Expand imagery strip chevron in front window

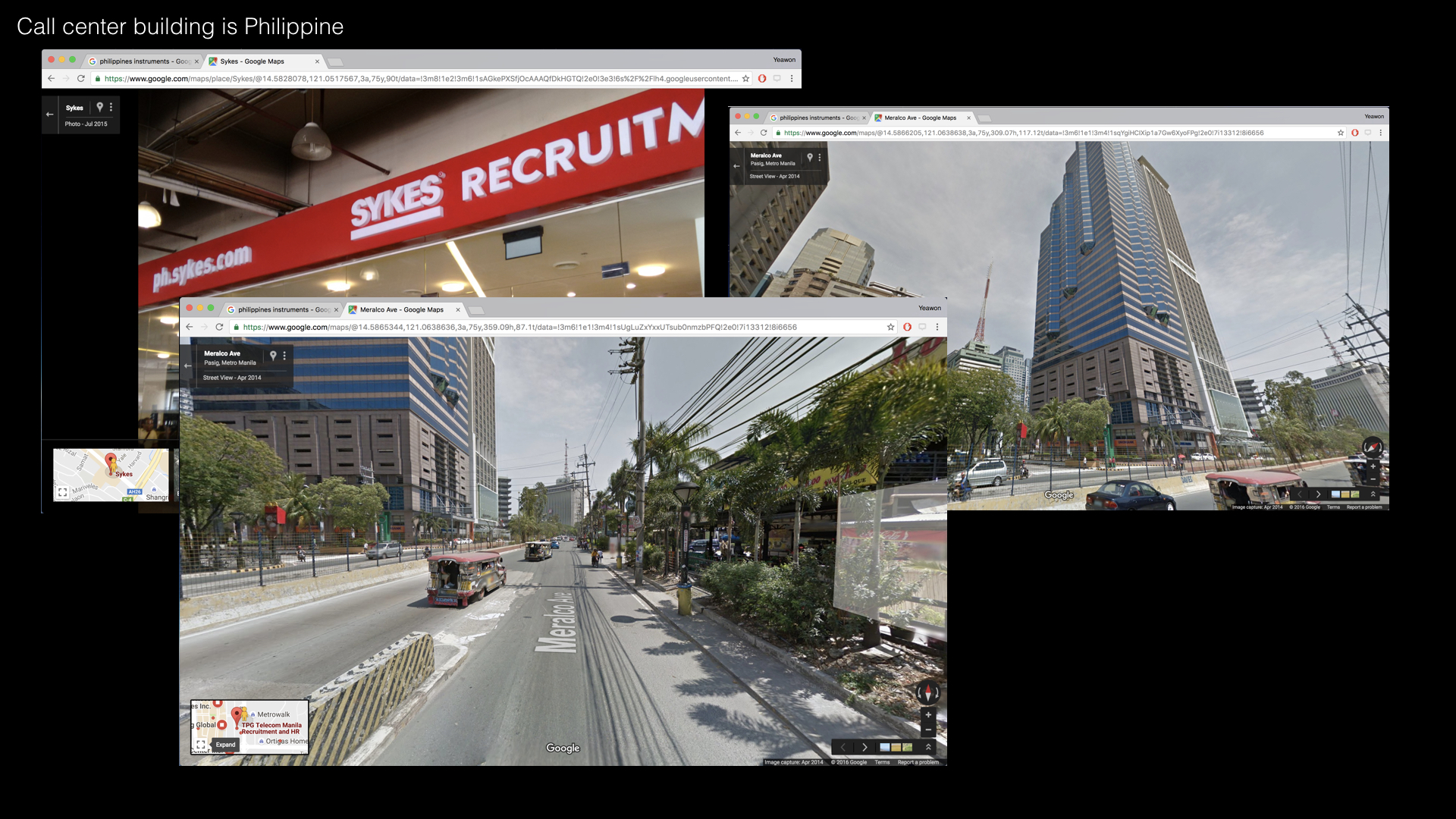pyautogui.click(x=928, y=747)
